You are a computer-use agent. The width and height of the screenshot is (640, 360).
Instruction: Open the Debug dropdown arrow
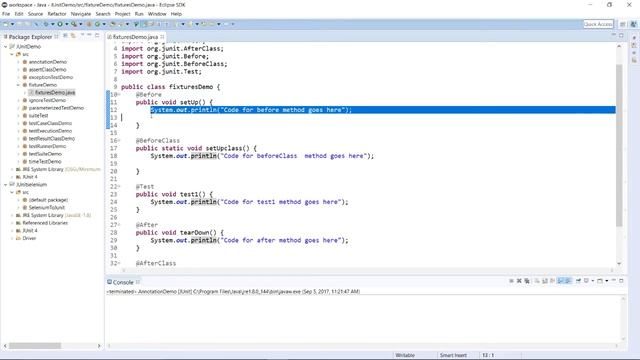53,24
